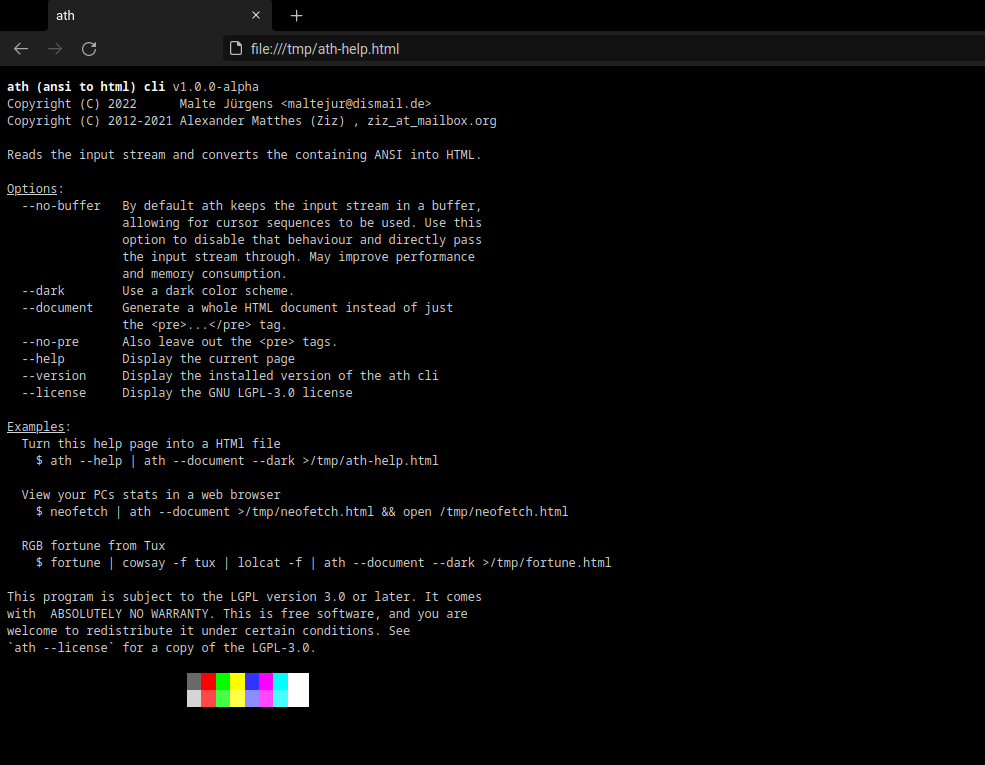Screen dimensions: 985x765
Task: Pick the light cyan swatch in the bottom row
Action: point(281,698)
